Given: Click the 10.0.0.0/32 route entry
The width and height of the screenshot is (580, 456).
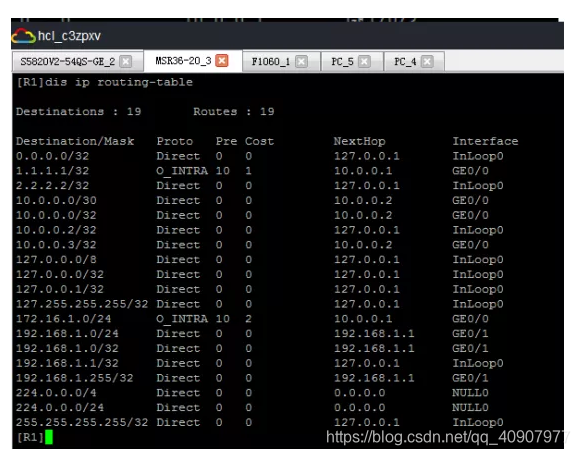Looking at the screenshot, I should (x=252, y=215).
